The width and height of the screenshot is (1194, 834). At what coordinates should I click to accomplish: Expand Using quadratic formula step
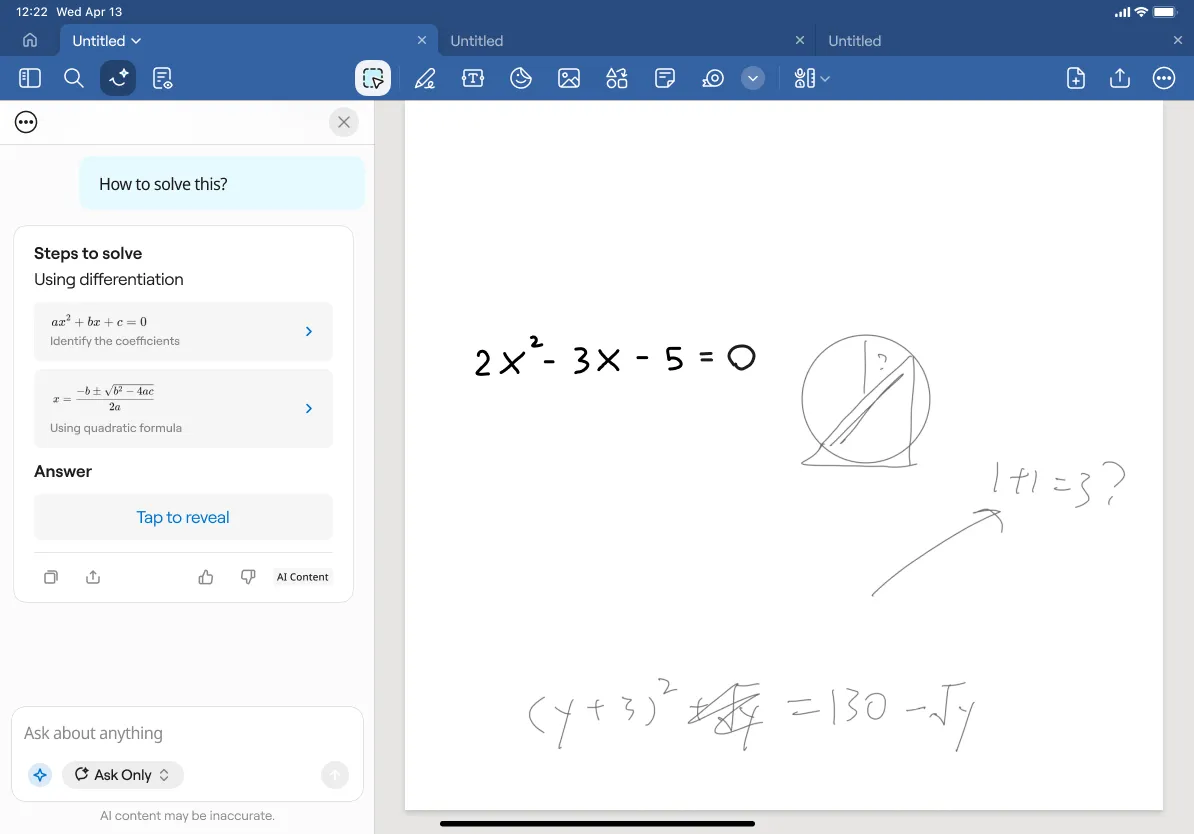point(308,408)
